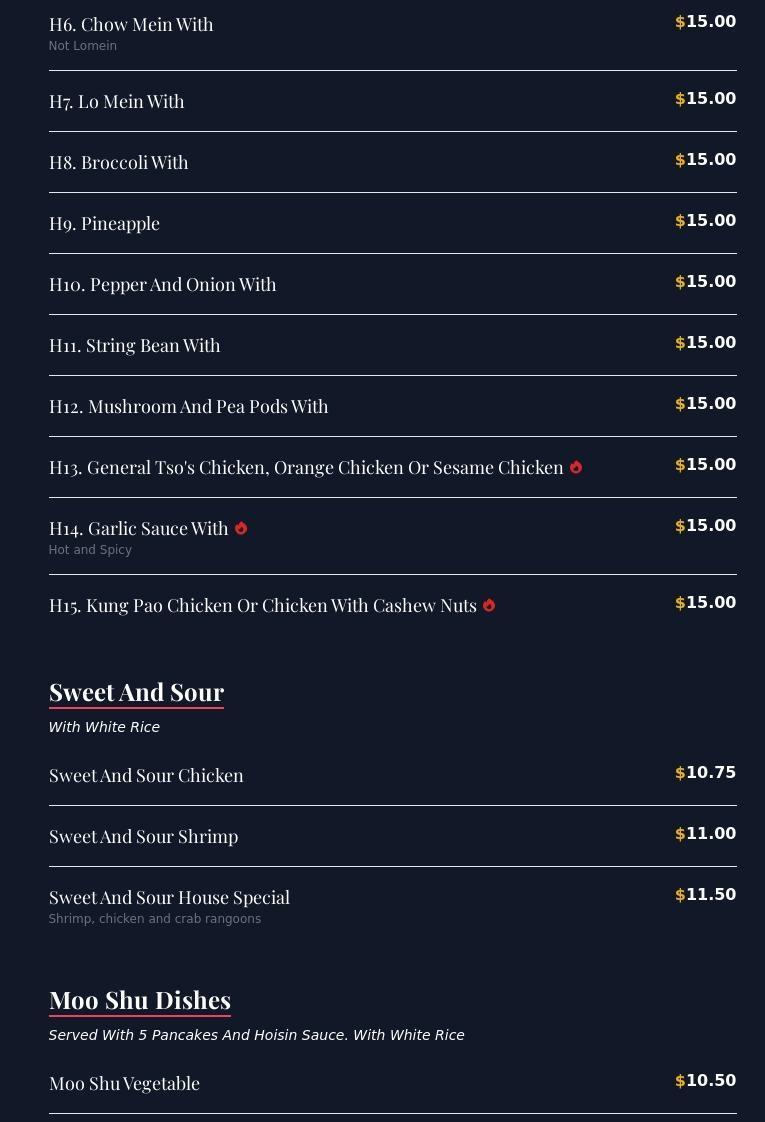Click the Moo Shu Dishes section heading
The height and width of the screenshot is (1122, 765).
(140, 1000)
